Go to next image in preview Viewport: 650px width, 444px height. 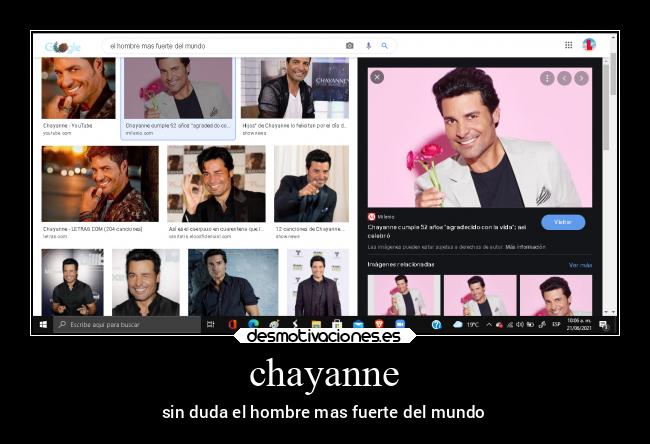[x=581, y=78]
